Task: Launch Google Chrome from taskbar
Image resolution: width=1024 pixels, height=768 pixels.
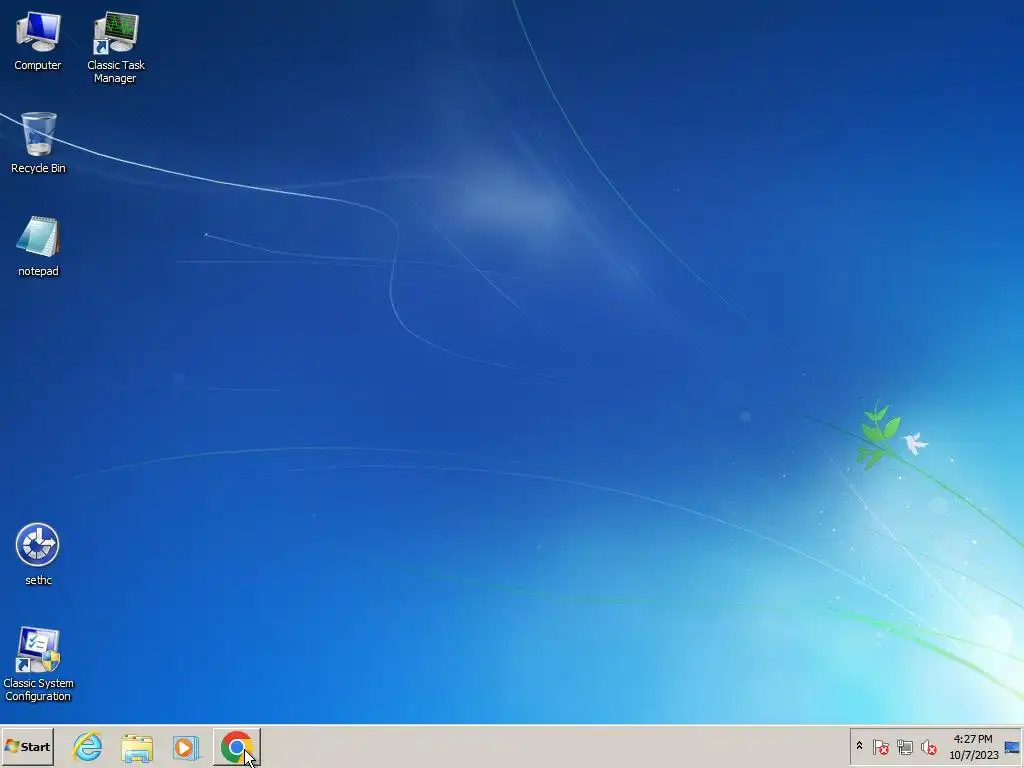Action: [236, 746]
